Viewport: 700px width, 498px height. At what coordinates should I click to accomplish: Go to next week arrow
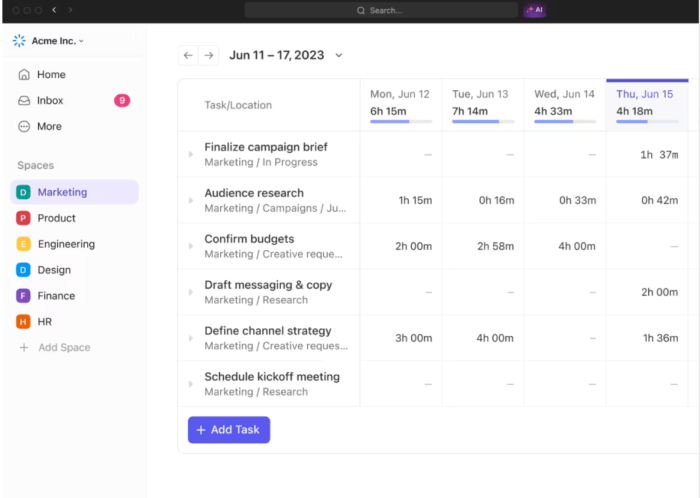[x=209, y=56]
